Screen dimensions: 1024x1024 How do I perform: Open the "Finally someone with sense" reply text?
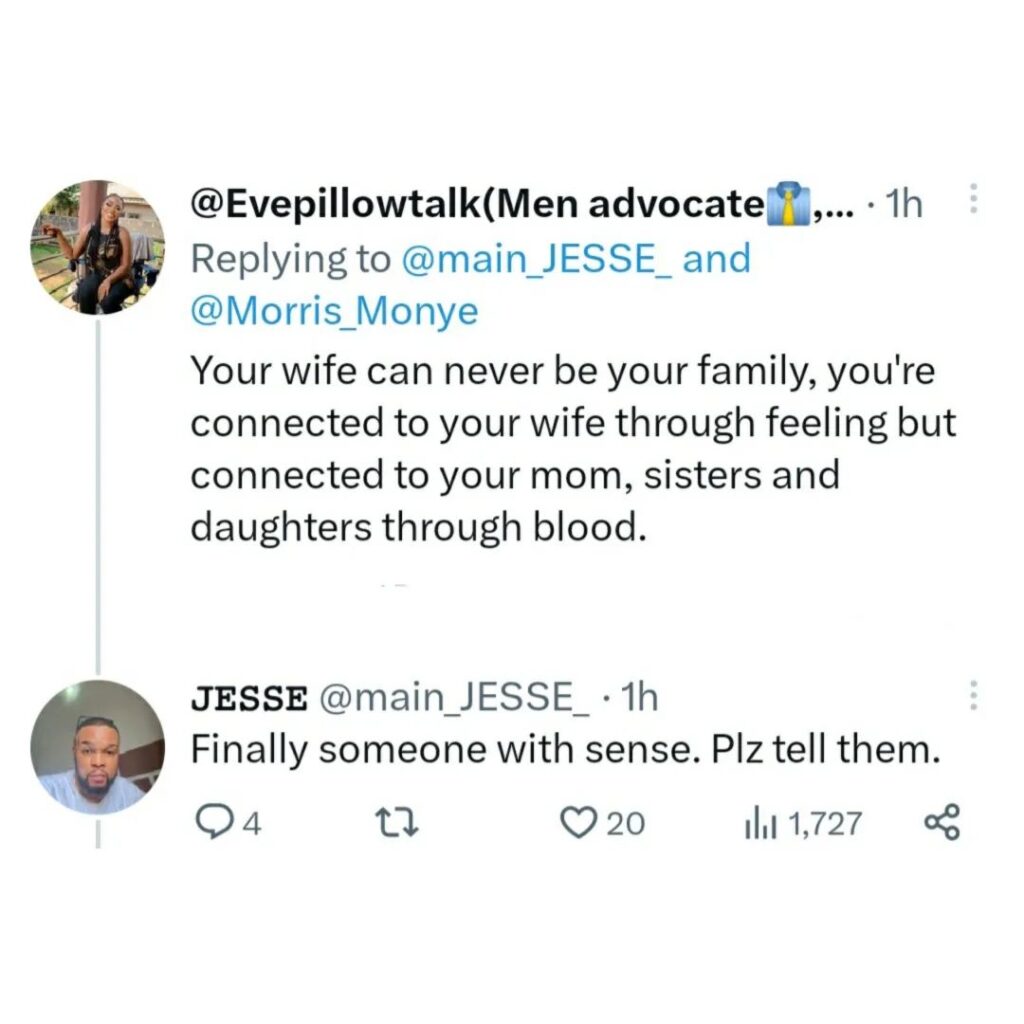click(x=566, y=750)
